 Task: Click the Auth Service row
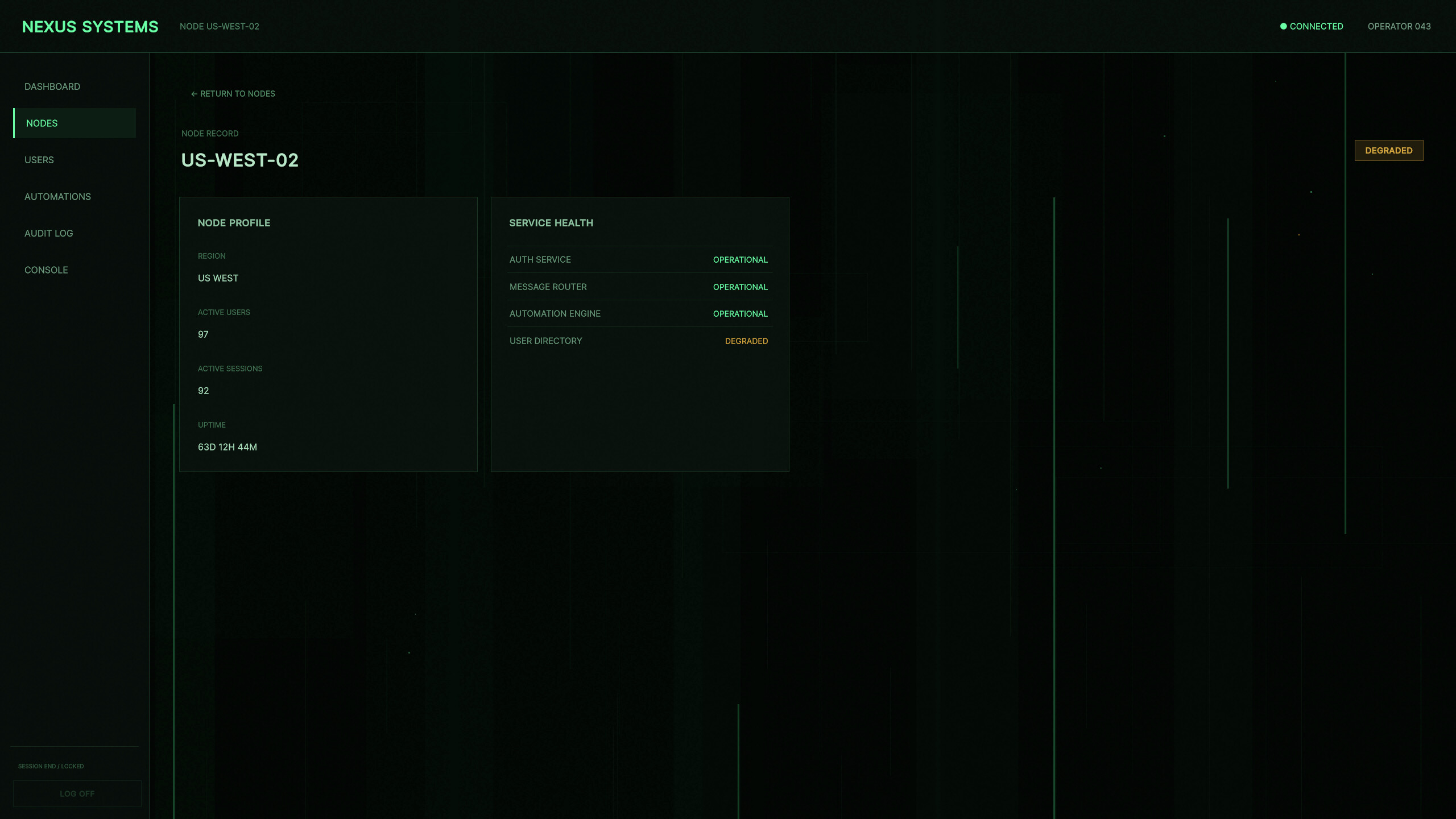click(640, 259)
